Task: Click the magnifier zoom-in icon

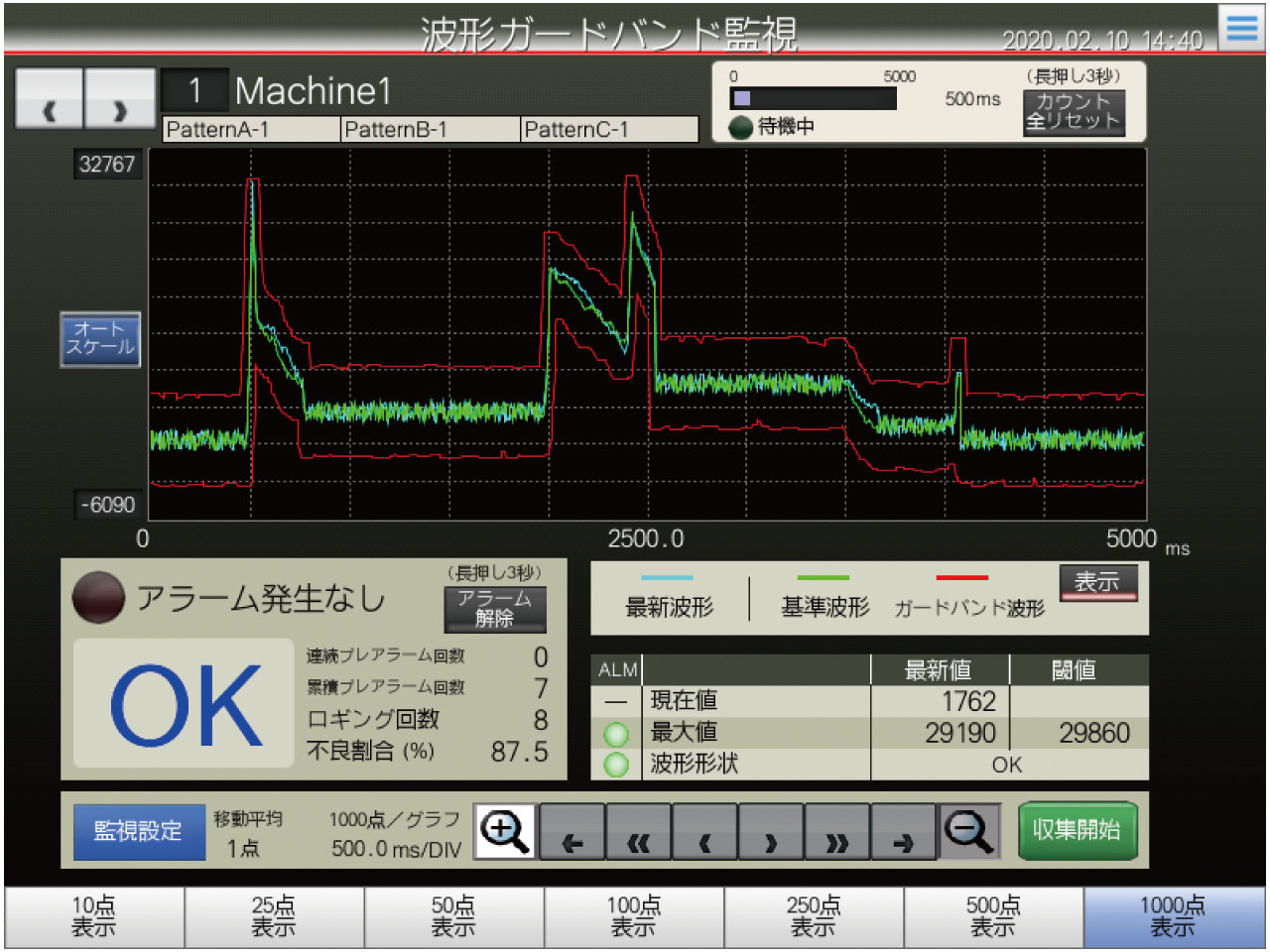Action: (x=505, y=831)
